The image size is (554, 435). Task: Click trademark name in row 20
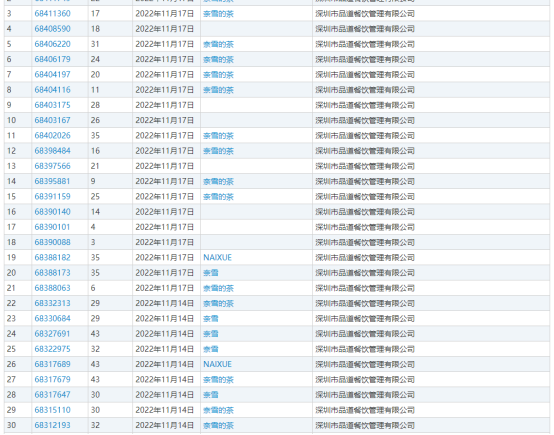point(211,273)
